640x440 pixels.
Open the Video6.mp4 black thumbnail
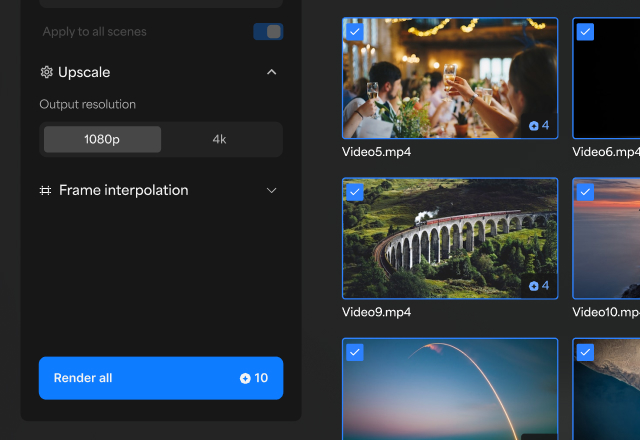[607, 78]
